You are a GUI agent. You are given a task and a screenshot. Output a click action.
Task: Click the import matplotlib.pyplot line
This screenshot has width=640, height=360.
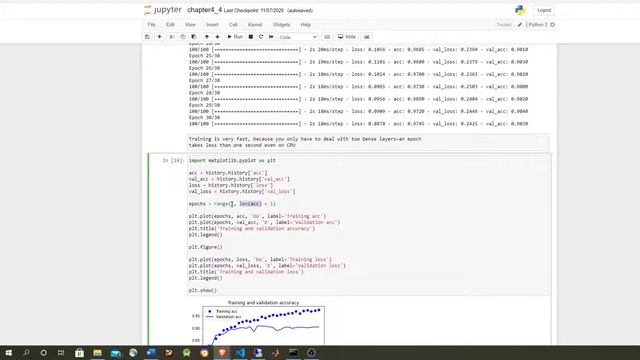(x=232, y=160)
